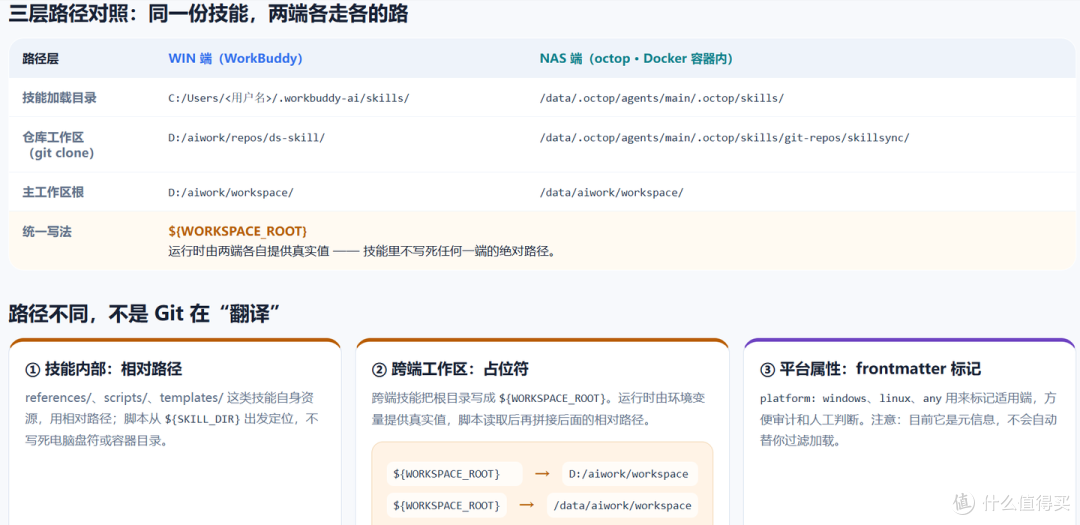This screenshot has width=1080, height=525.
Task: Click the D:/aiwork/workspace chip in the card
Action: tap(629, 474)
